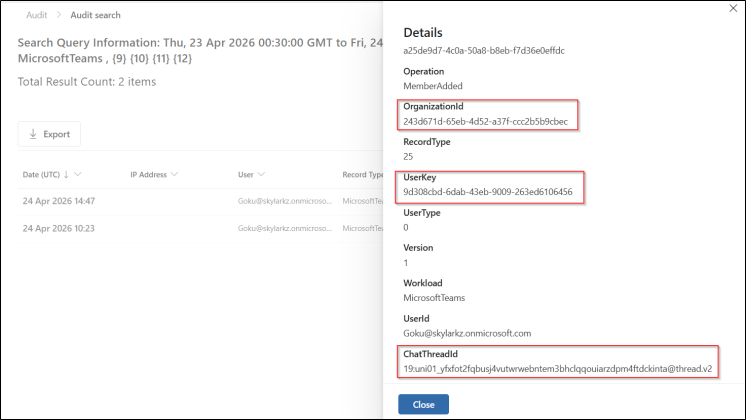Go to Audit breadcrumb link
The width and height of the screenshot is (746, 420).
pyautogui.click(x=37, y=15)
